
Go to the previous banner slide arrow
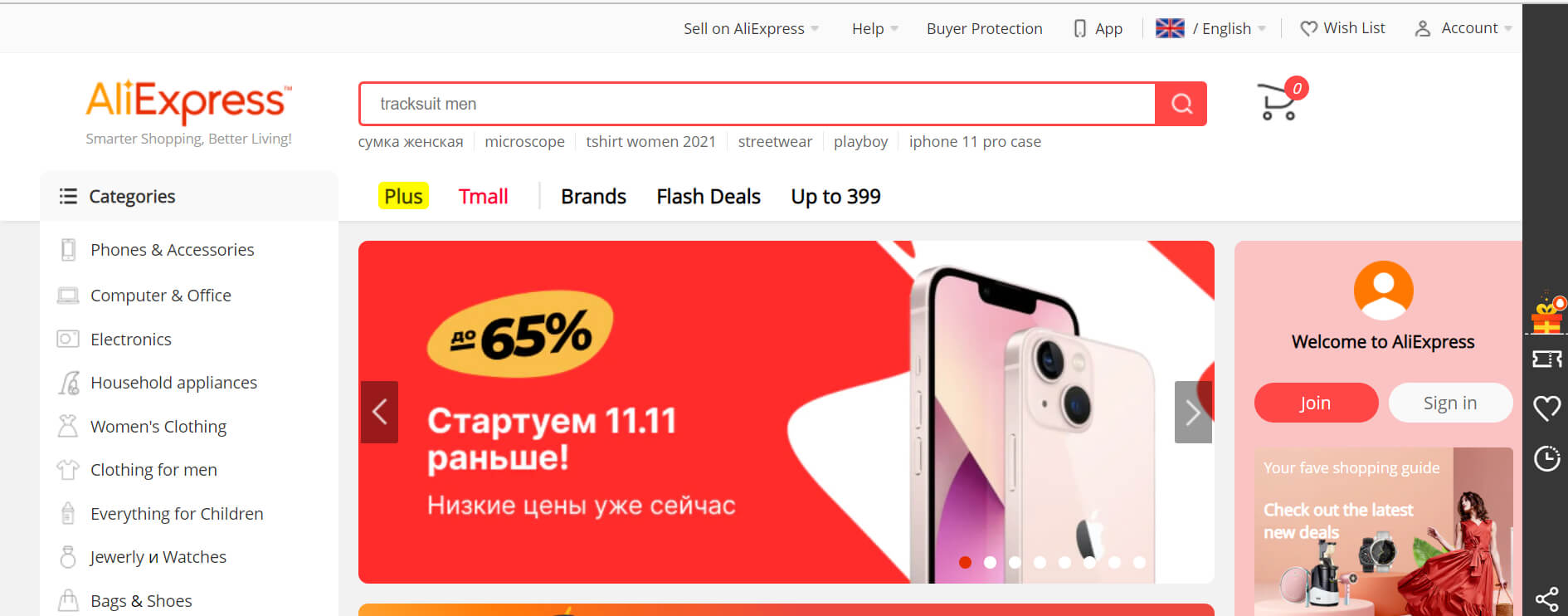(x=379, y=412)
